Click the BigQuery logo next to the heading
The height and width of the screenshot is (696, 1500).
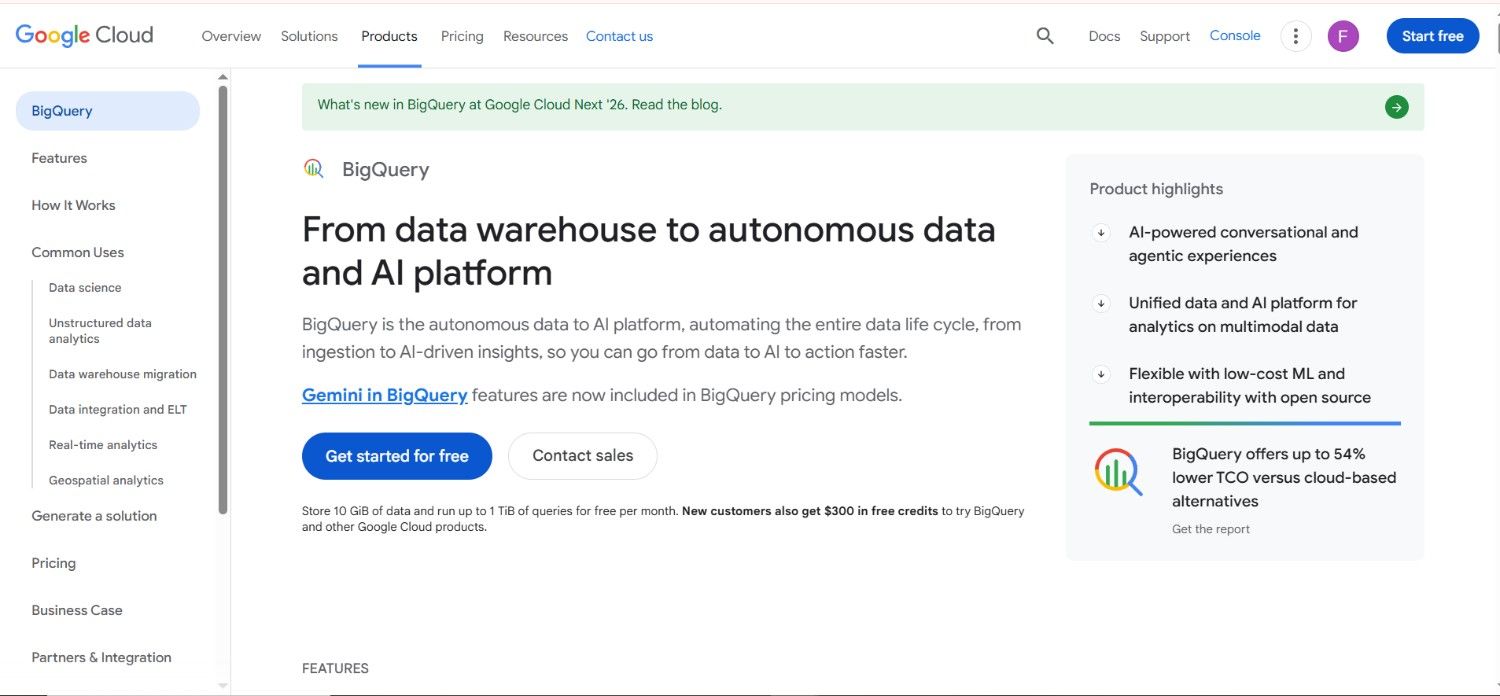314,168
